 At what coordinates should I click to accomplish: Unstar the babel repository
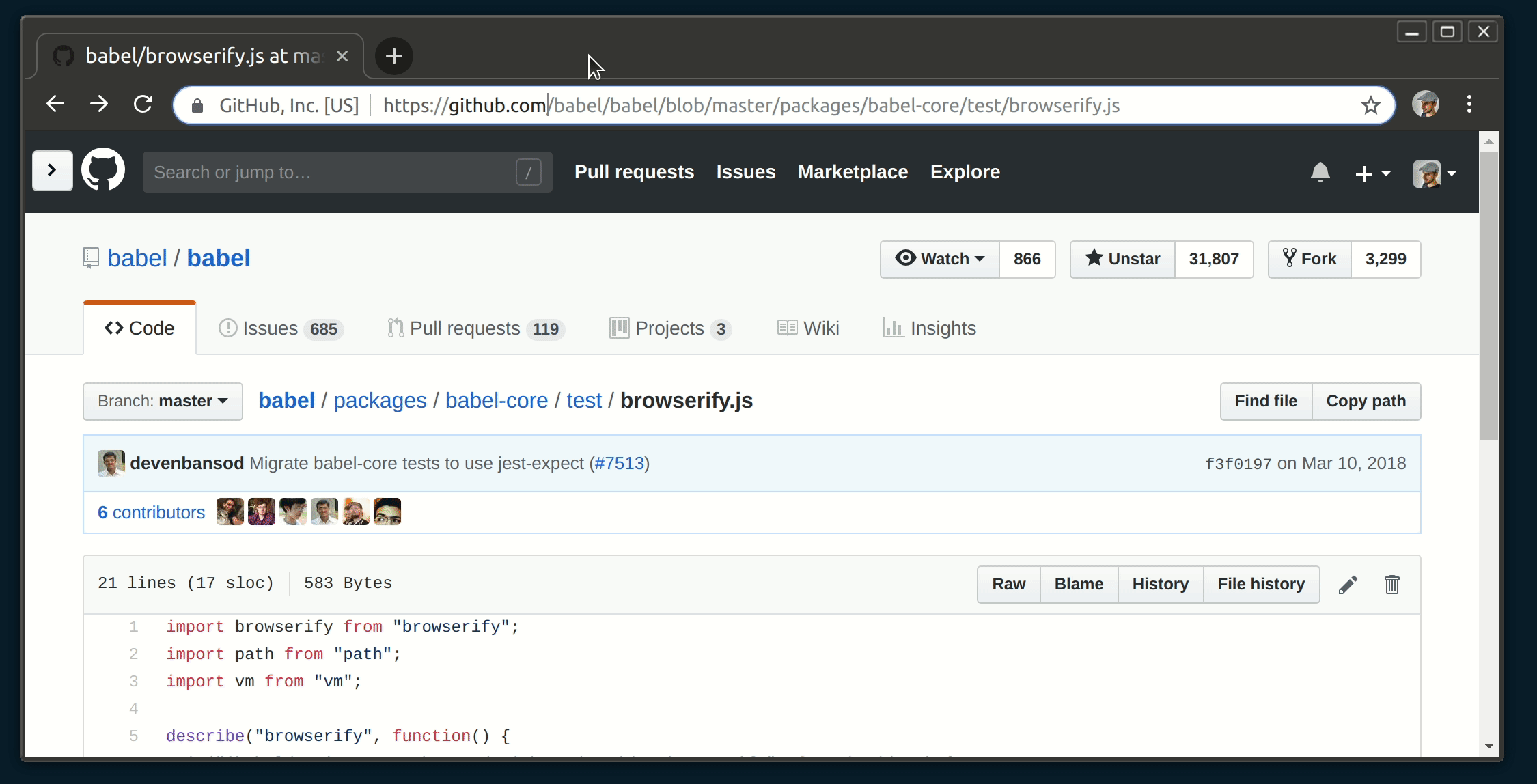1122,259
